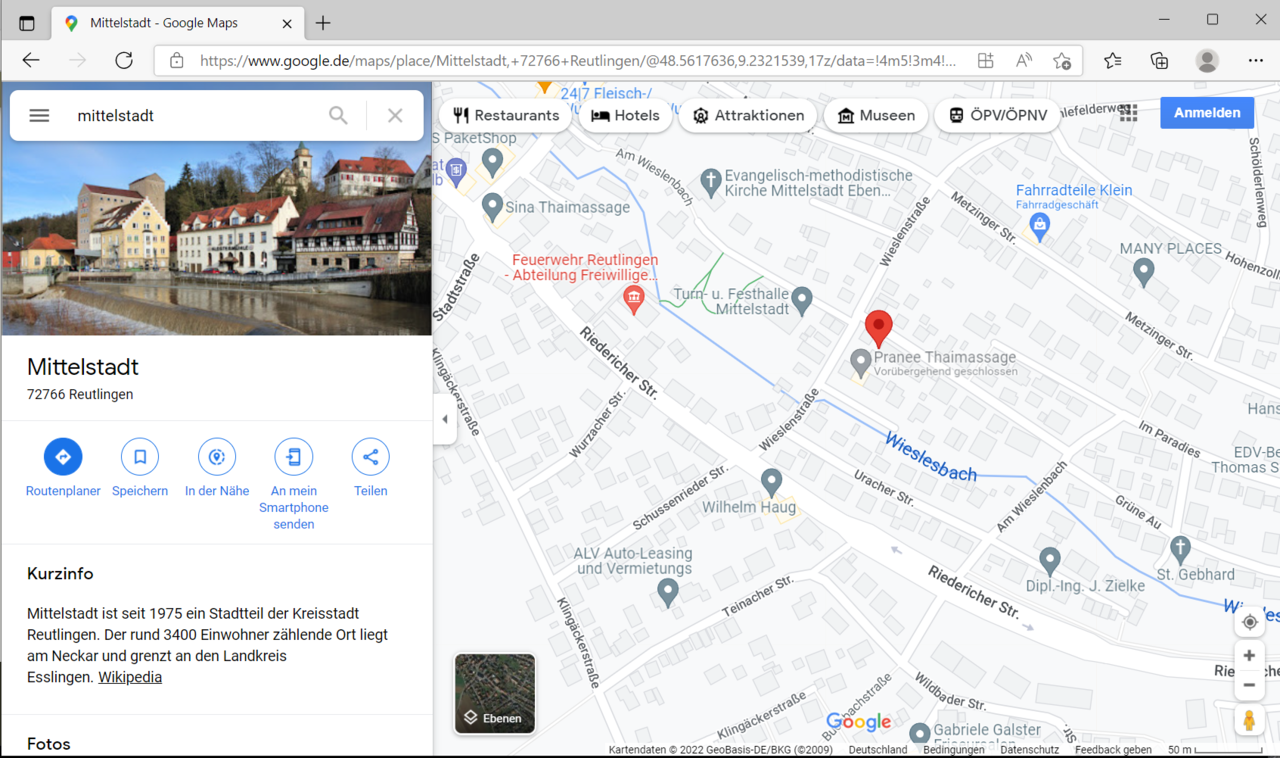1280x758 pixels.
Task: Click the red Mittelstadt location pin
Action: coord(878,329)
